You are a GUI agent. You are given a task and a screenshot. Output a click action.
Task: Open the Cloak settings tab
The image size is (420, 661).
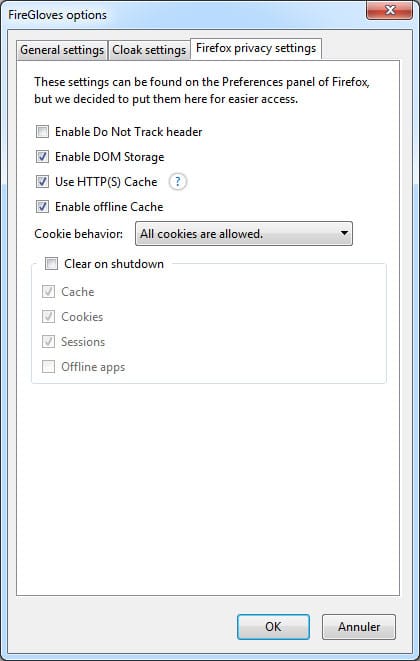tap(149, 50)
